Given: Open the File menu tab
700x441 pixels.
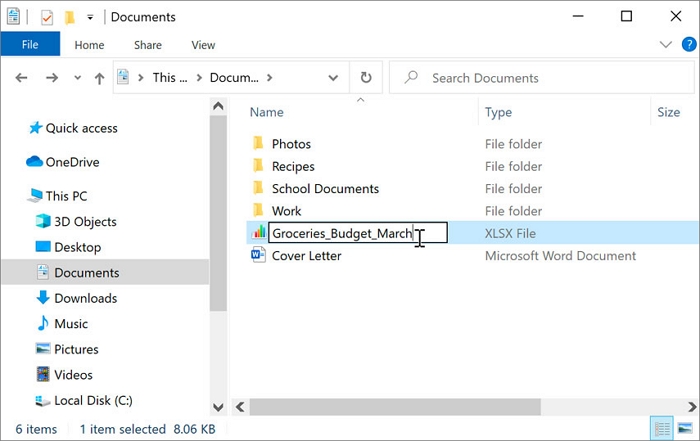Looking at the screenshot, I should coord(30,45).
